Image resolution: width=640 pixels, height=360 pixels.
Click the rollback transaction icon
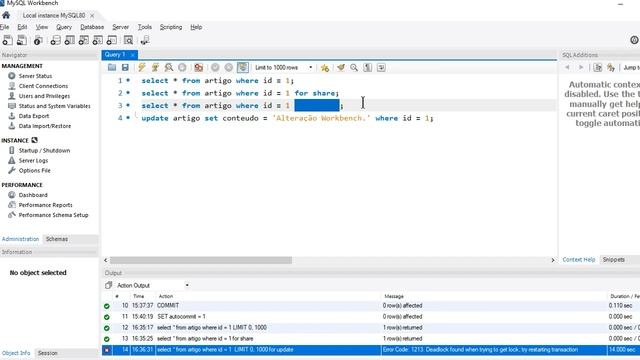click(x=229, y=67)
